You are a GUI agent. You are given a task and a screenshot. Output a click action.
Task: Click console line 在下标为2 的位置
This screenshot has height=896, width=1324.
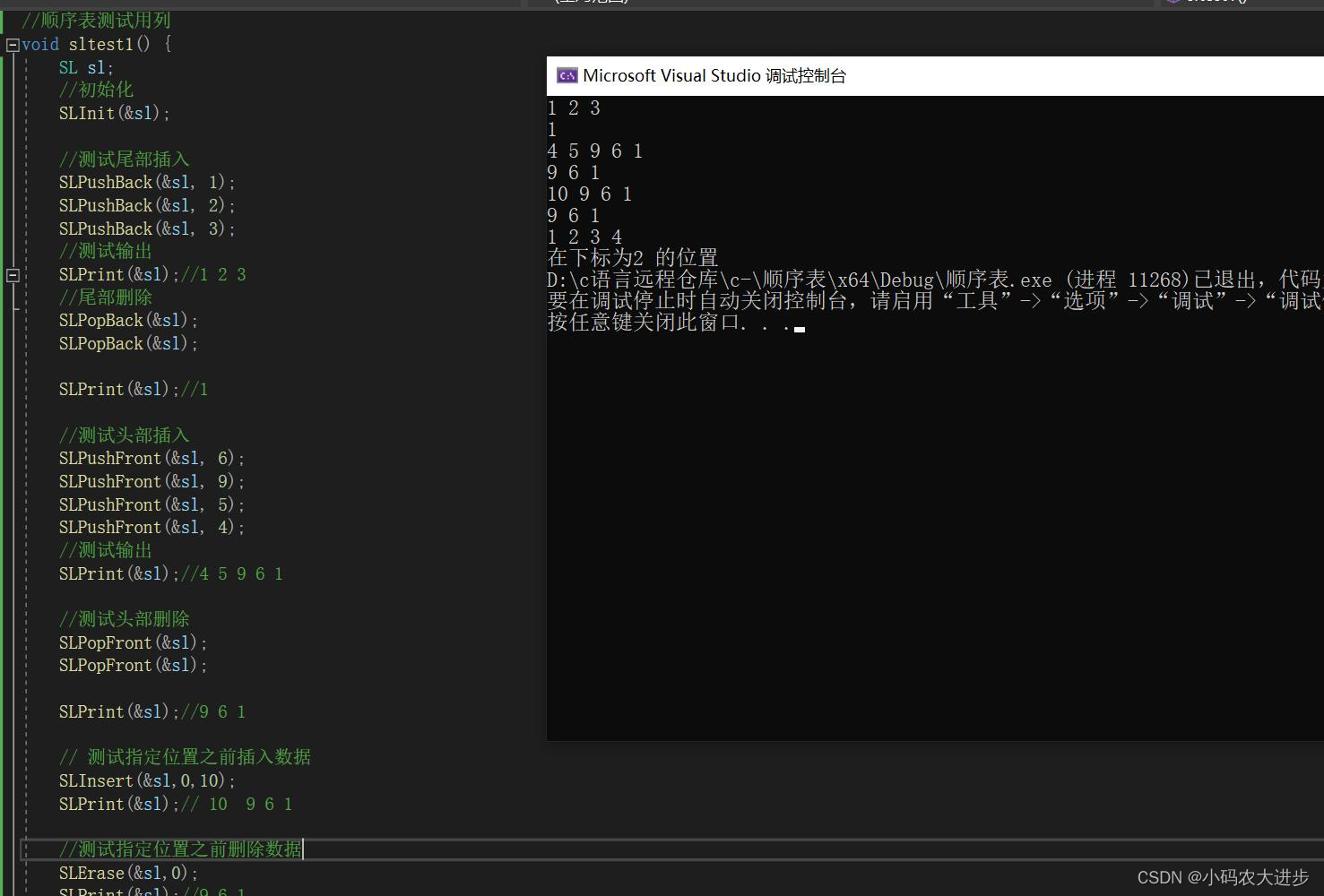pyautogui.click(x=633, y=258)
